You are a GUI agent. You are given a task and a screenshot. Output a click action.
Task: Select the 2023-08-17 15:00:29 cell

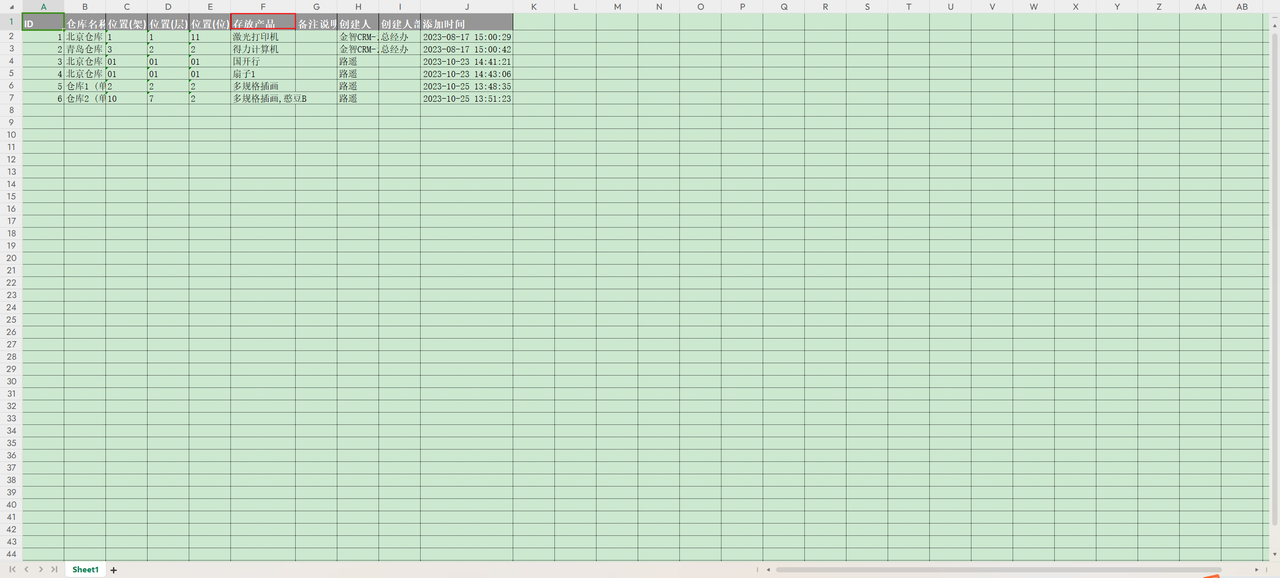click(x=467, y=36)
